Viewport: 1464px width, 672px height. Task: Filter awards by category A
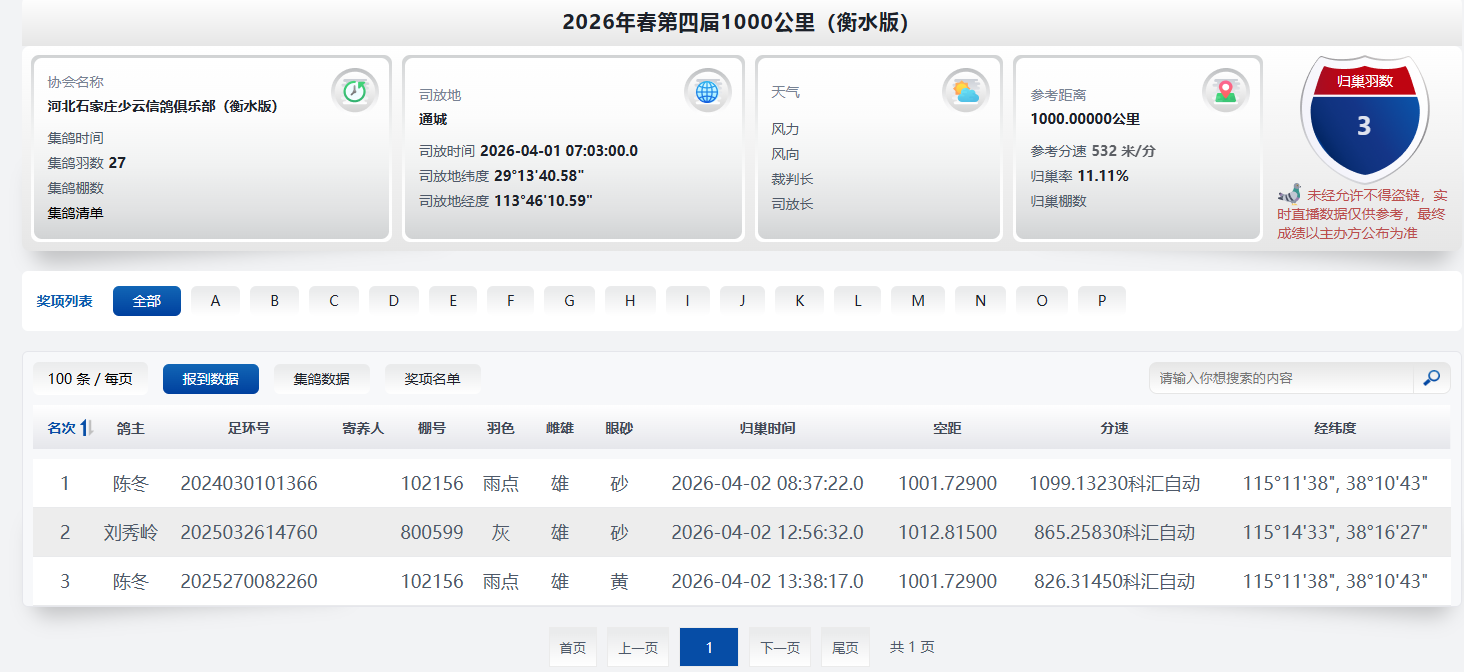(215, 301)
